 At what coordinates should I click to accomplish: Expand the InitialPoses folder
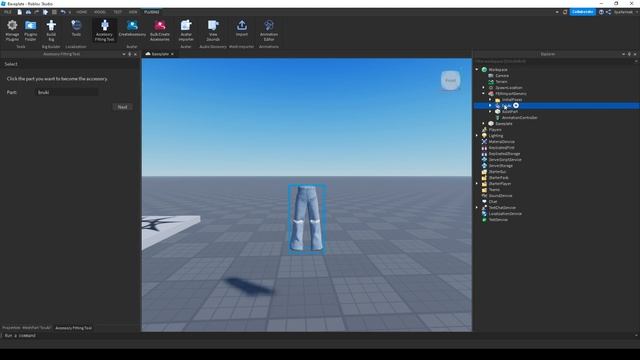click(x=490, y=100)
